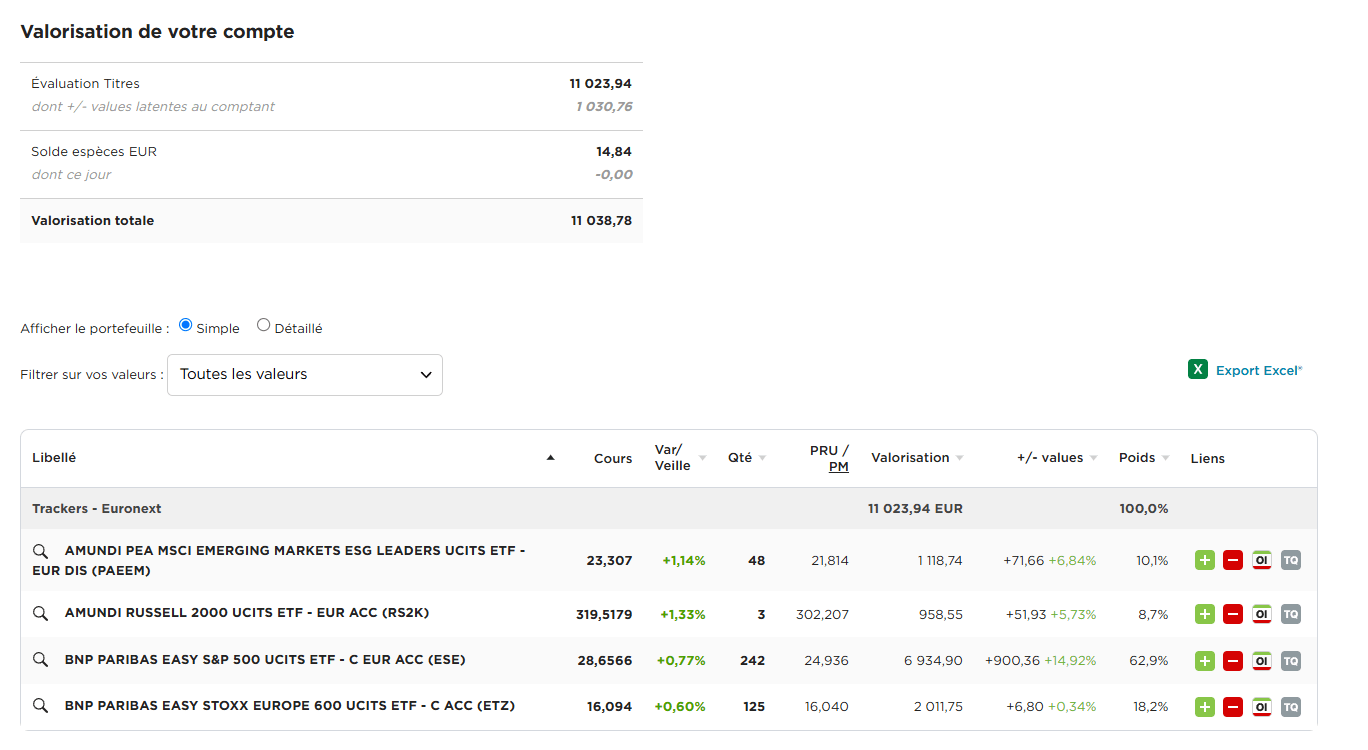This screenshot has height=750, width=1368.
Task: Click the Valorisation de votre compte heading
Action: (157, 32)
